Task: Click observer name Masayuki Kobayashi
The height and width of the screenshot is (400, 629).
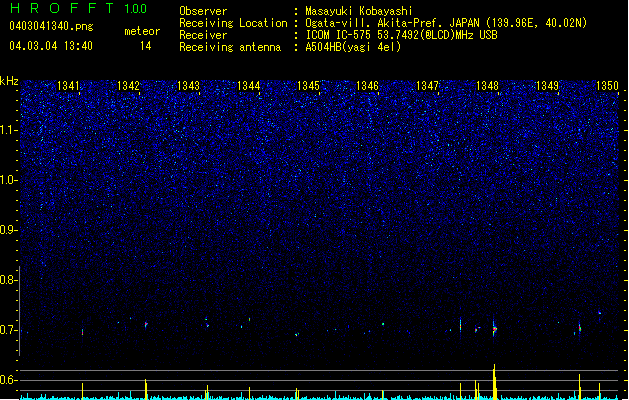Action: [359, 11]
